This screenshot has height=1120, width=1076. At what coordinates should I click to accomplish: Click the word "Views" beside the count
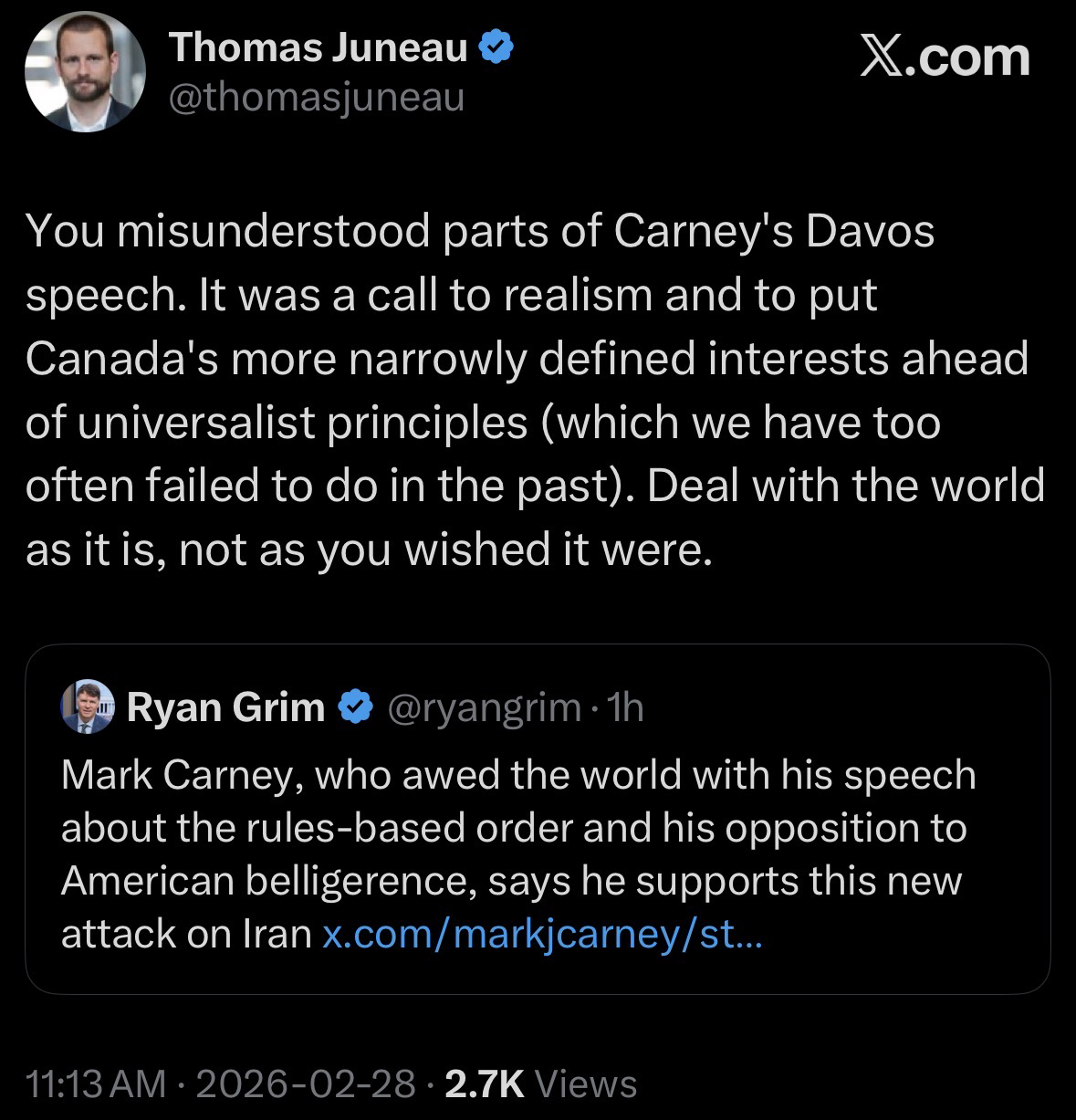[x=586, y=1083]
